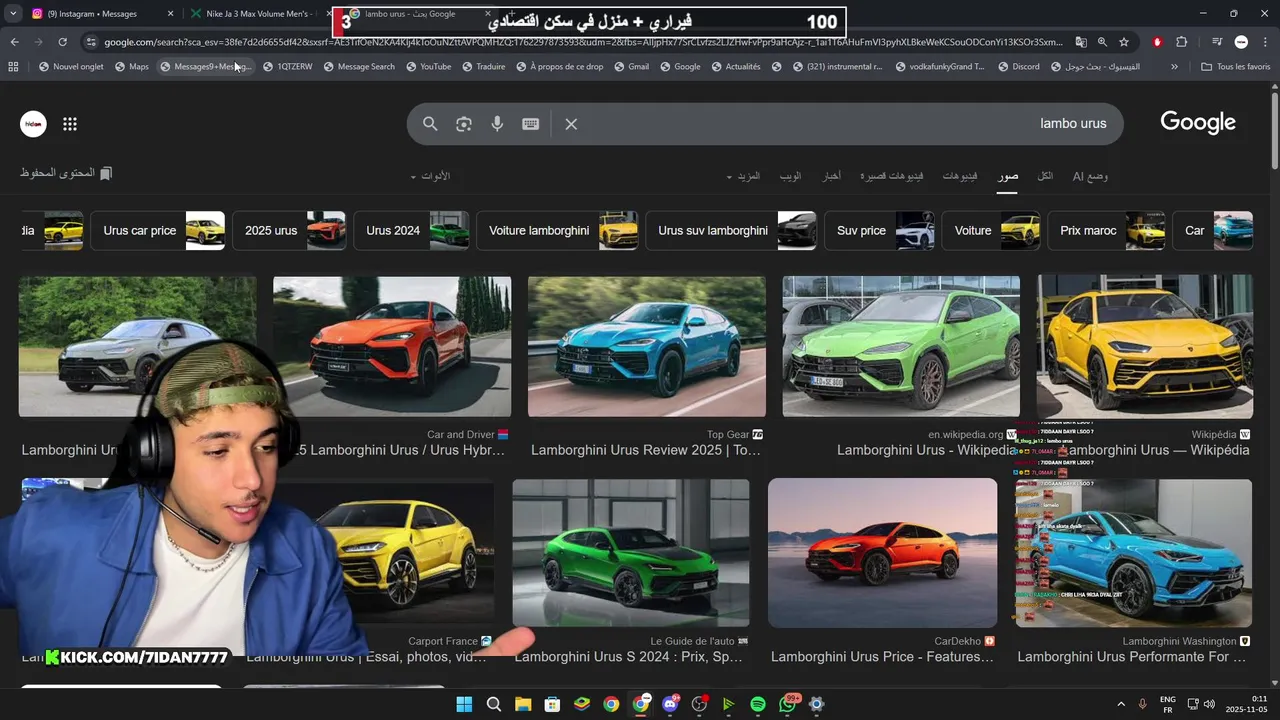Open the وضع AI mode tab
The image size is (1280, 720).
click(x=1090, y=176)
